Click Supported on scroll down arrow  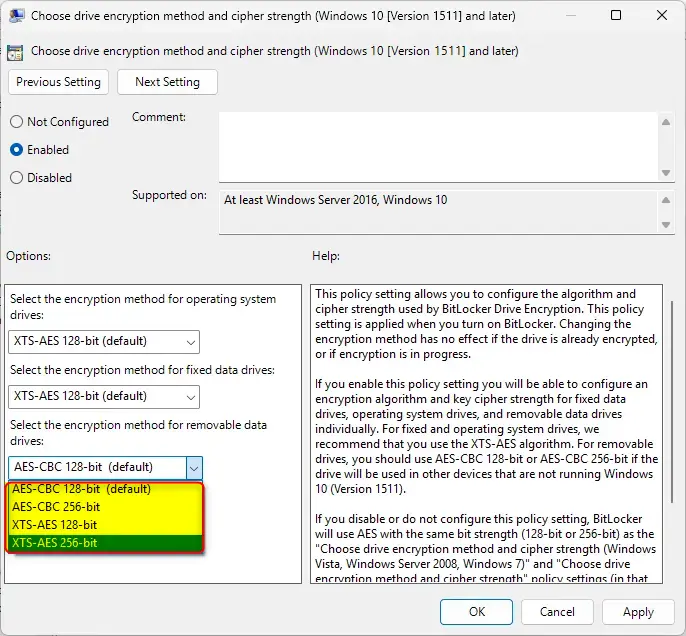pyautogui.click(x=666, y=225)
